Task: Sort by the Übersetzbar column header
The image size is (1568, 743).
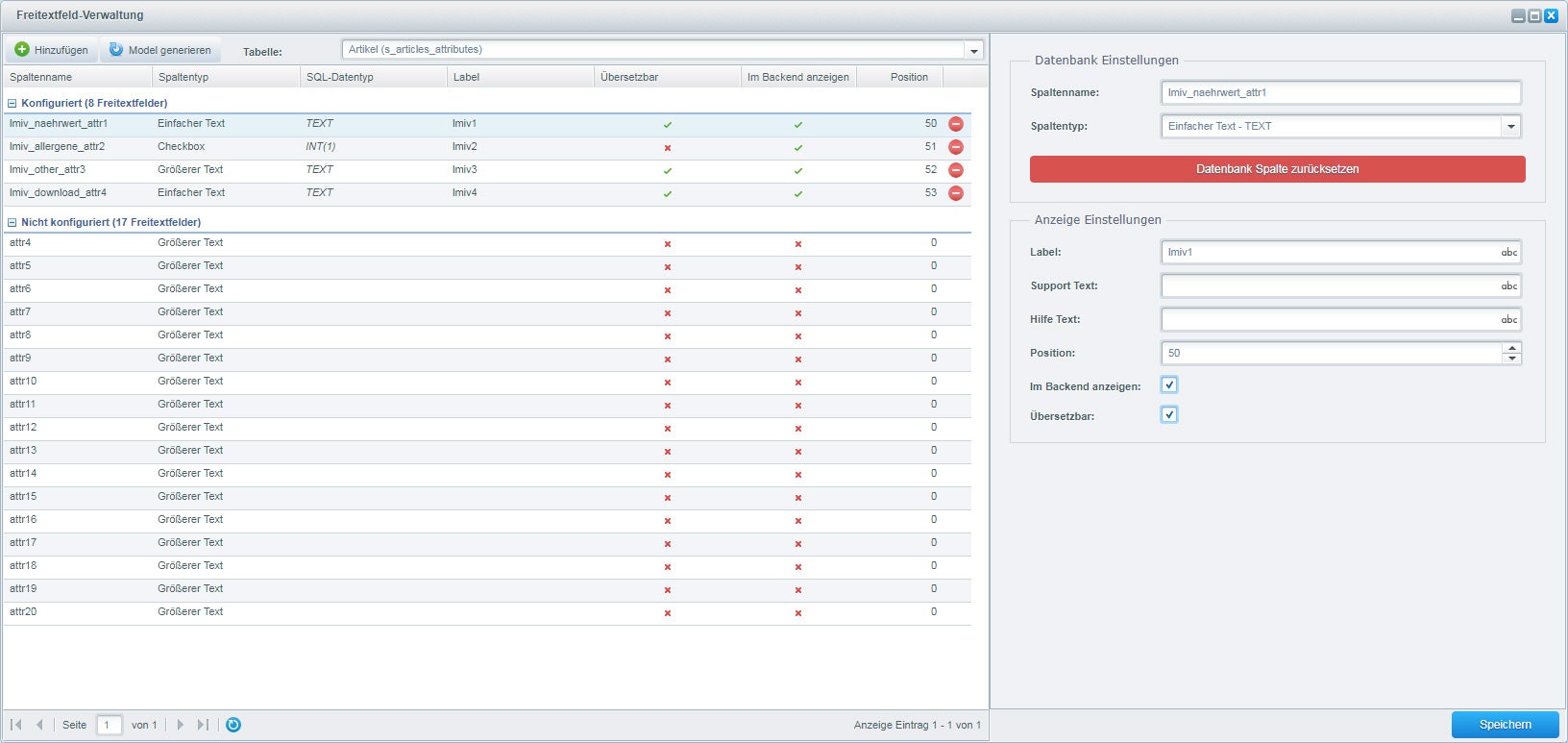Action: 668,77
